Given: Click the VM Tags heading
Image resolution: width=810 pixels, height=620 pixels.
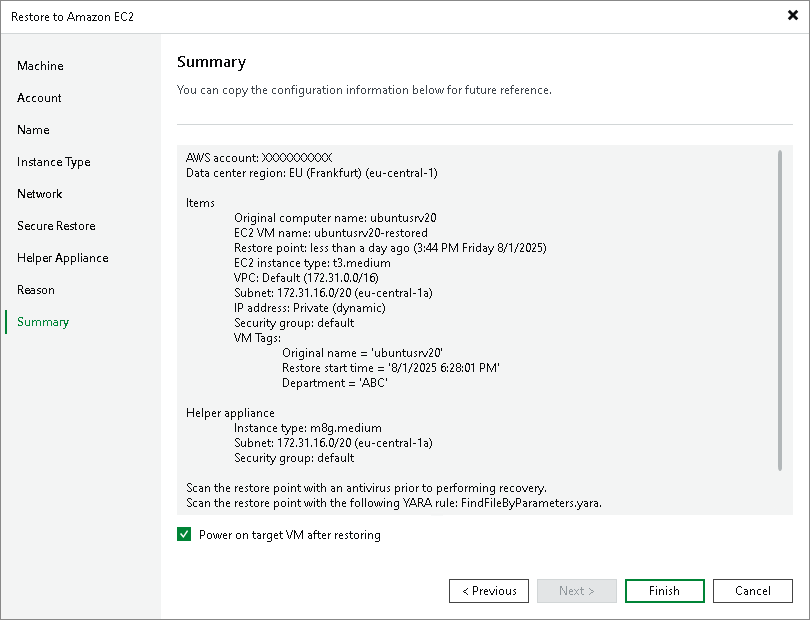Looking at the screenshot, I should click(257, 337).
